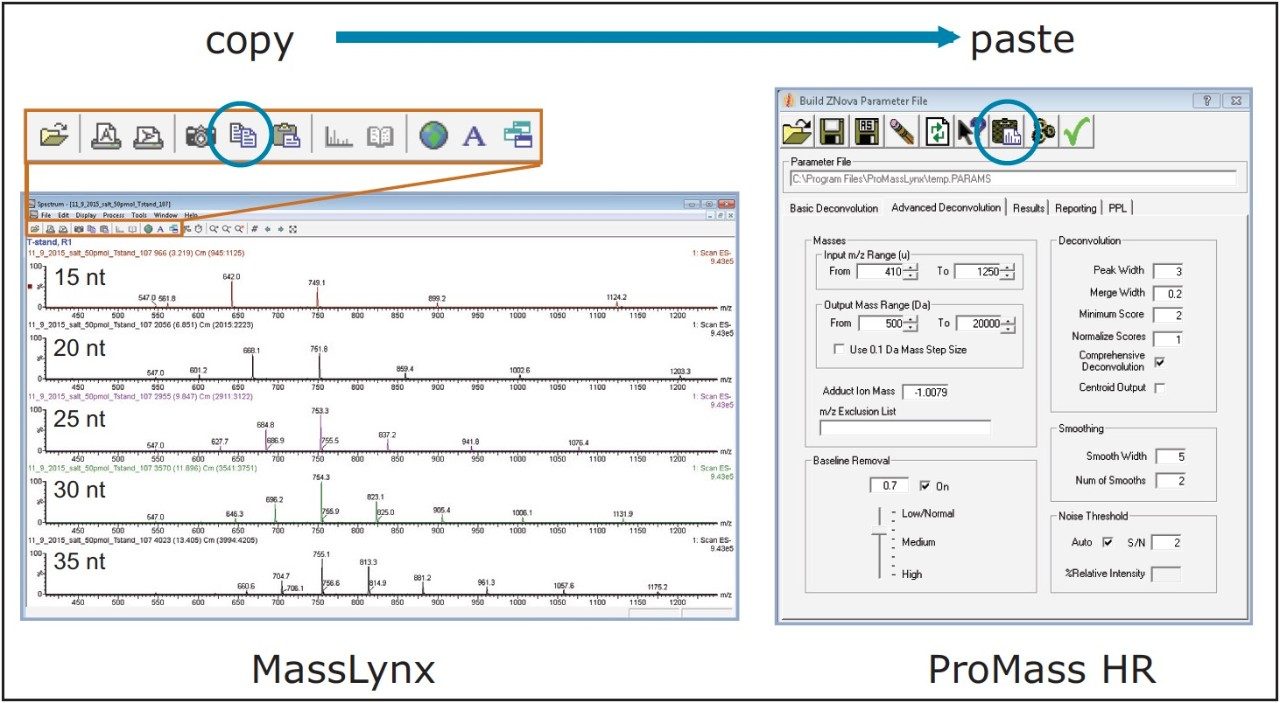Click the enlarged open-book library icon

380,136
